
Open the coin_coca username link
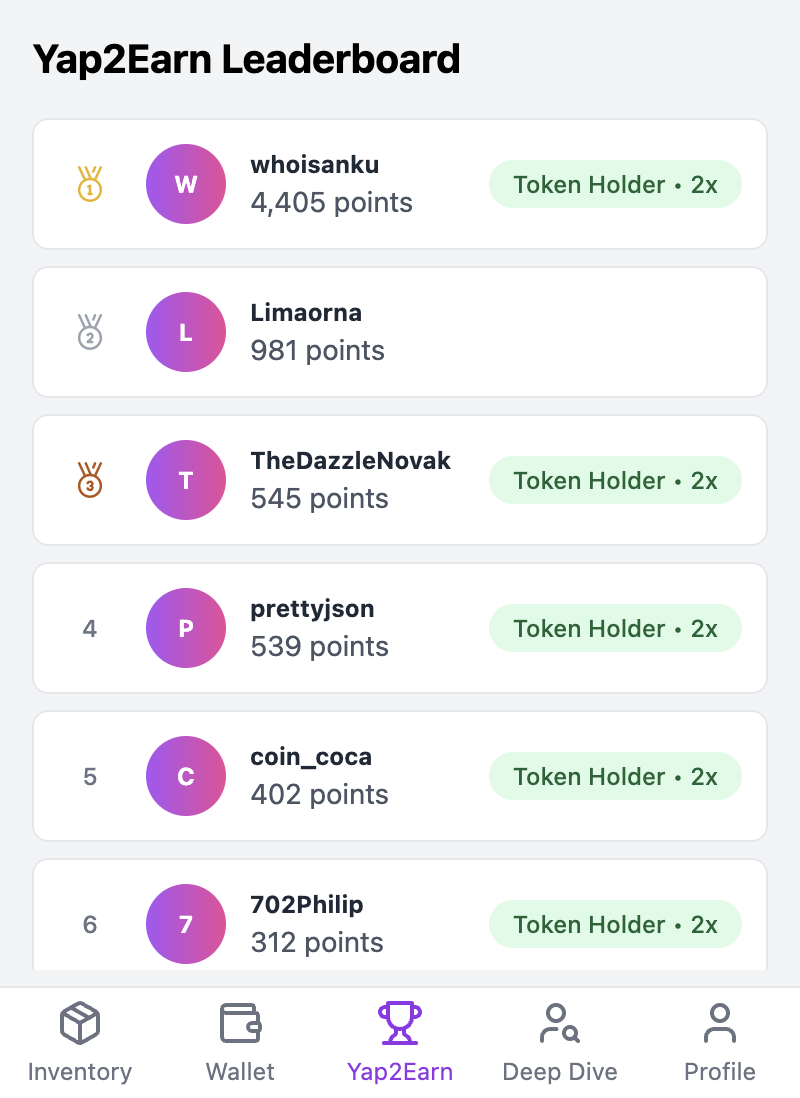click(311, 757)
